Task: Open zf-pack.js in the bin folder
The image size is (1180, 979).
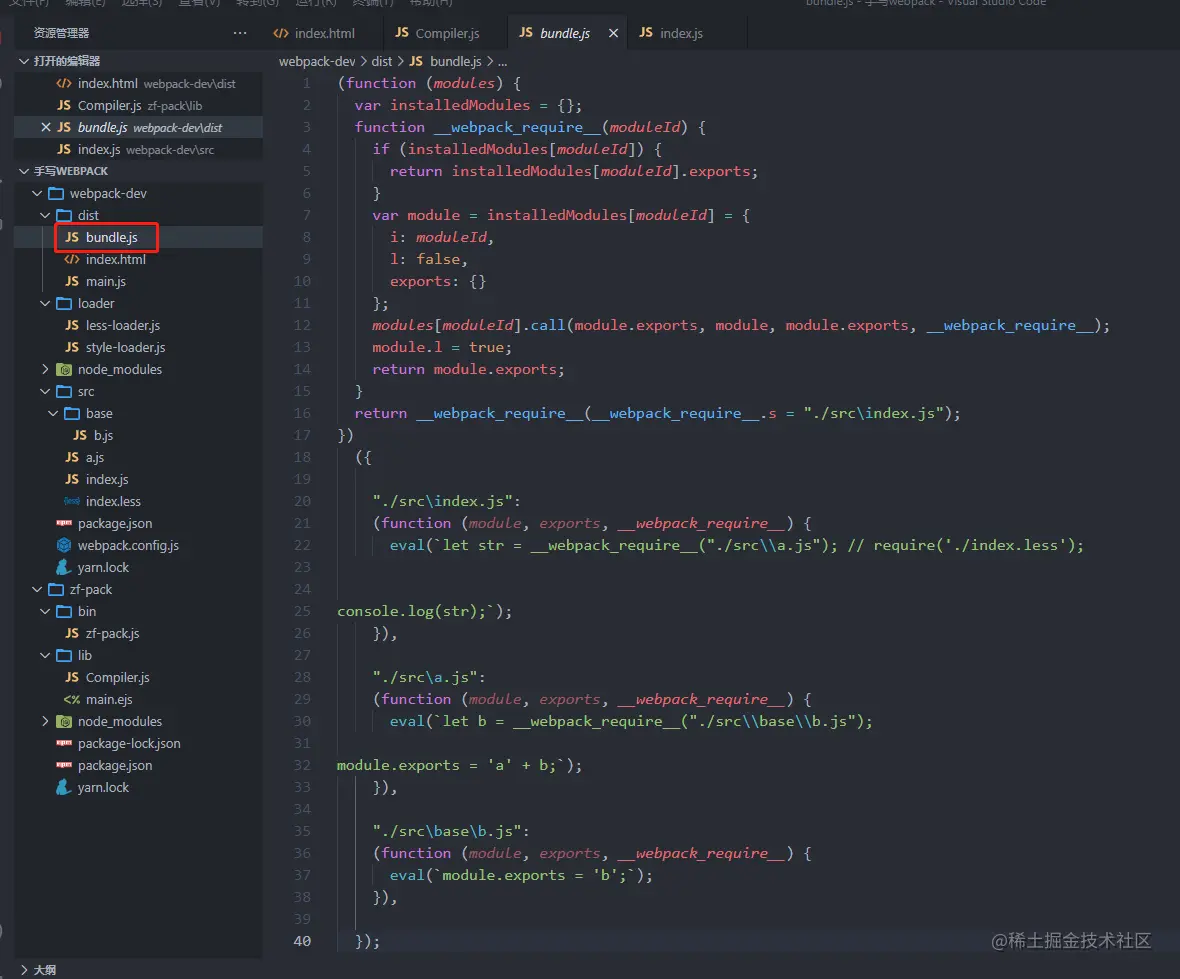Action: pyautogui.click(x=138, y=633)
